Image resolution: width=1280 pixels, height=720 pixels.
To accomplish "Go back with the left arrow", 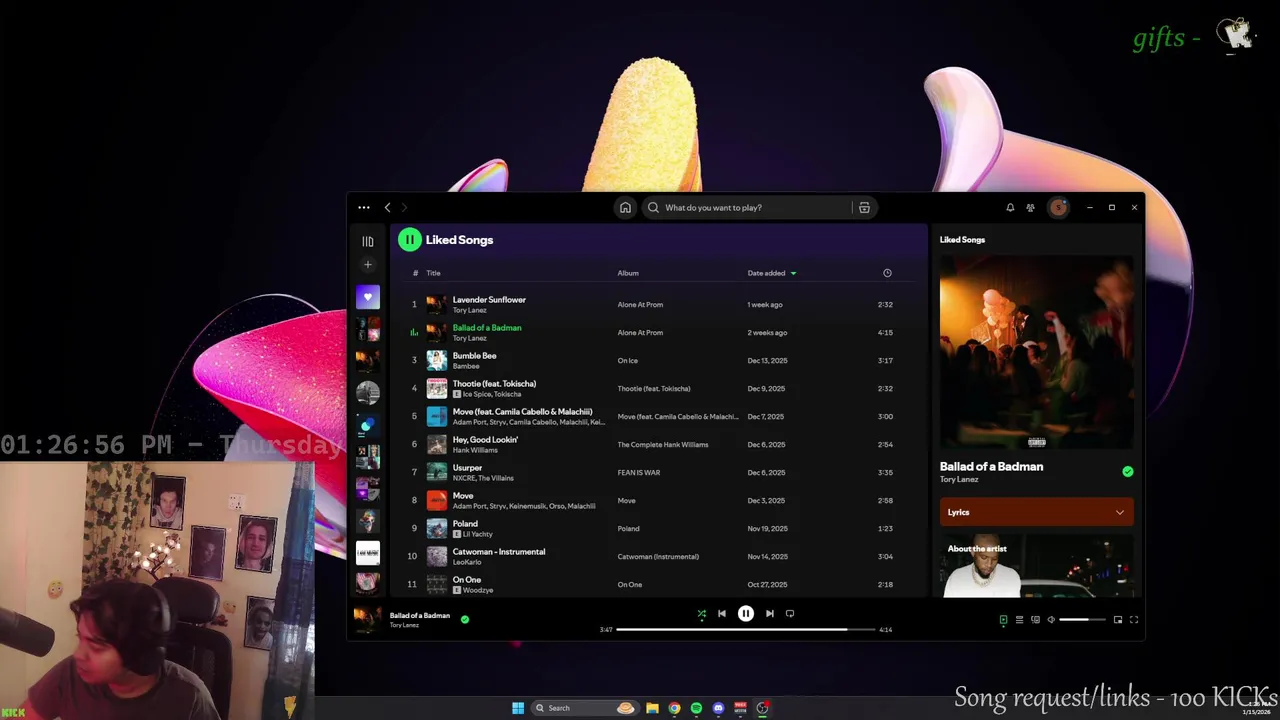I will click(388, 207).
